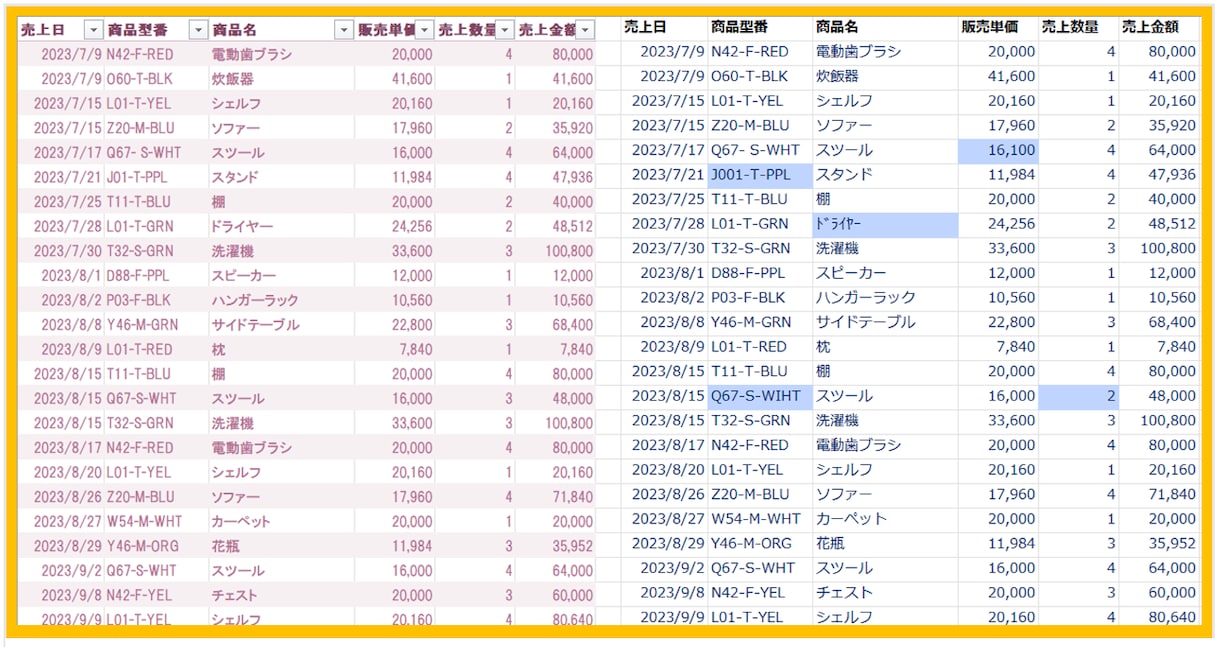Select date 2023/9/8 in the right table

pos(672,593)
